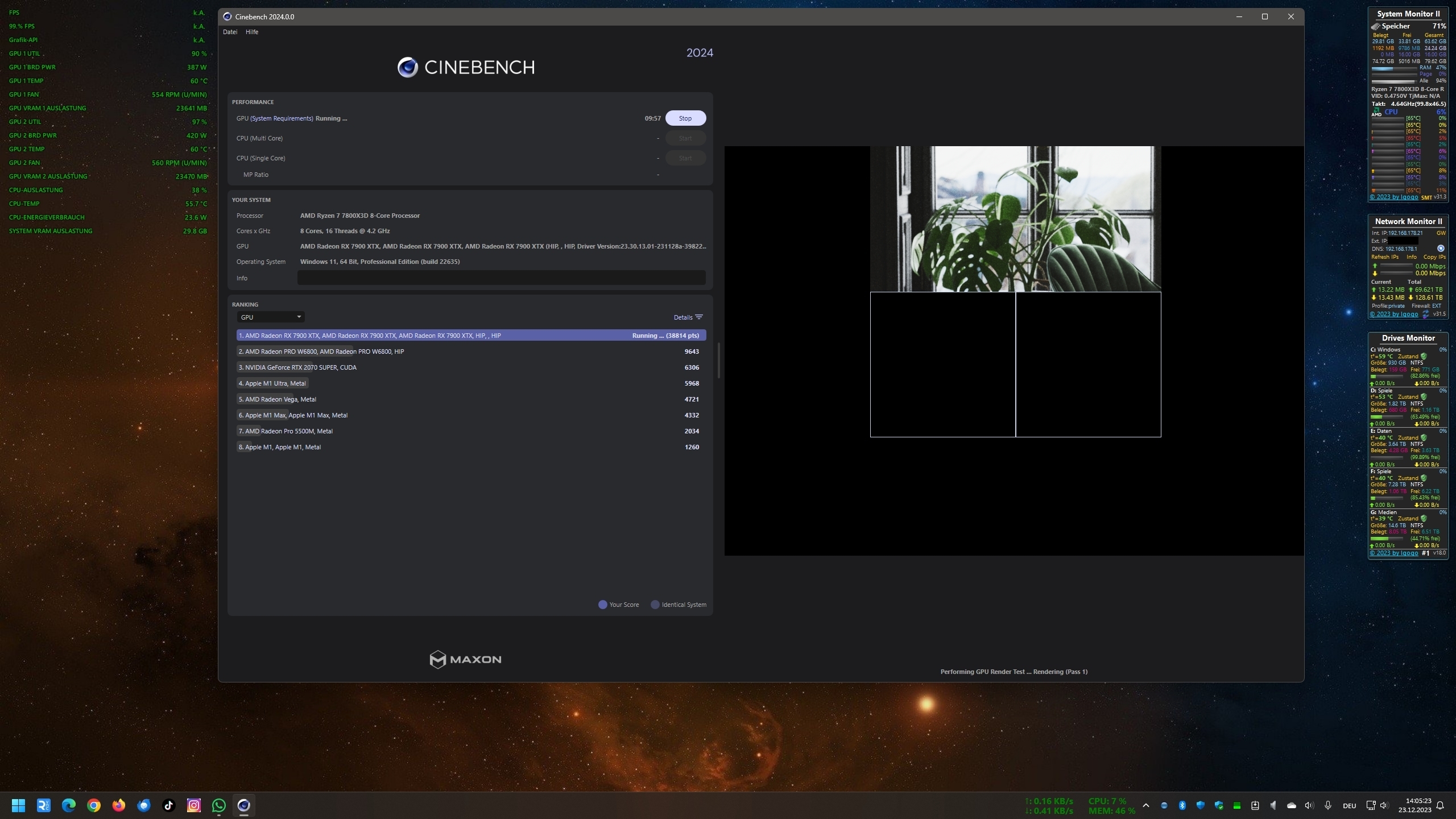Open the System Requirements link
The height and width of the screenshot is (819, 1456).
coord(282,118)
